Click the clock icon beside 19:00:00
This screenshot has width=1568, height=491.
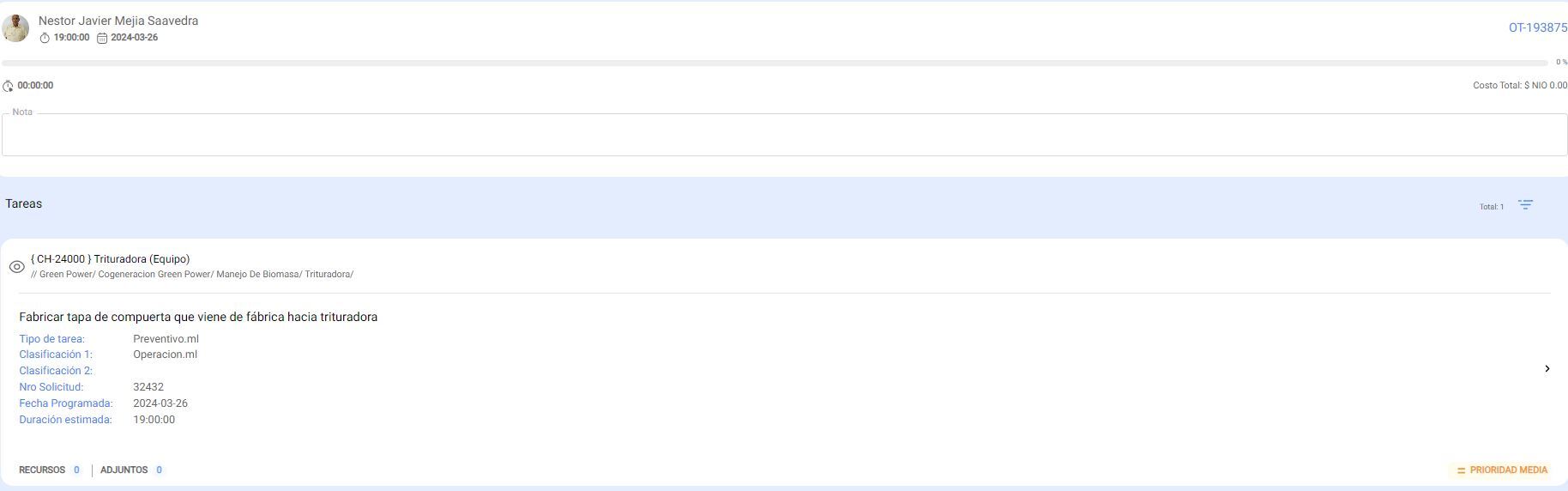tap(45, 38)
